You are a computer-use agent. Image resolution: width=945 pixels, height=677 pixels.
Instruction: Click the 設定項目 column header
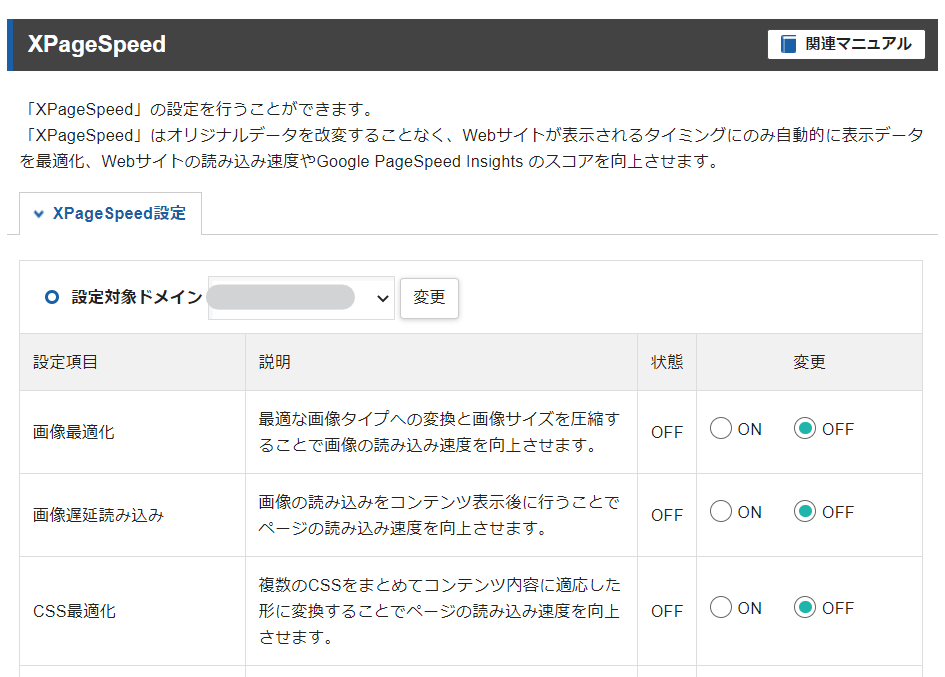pos(65,362)
